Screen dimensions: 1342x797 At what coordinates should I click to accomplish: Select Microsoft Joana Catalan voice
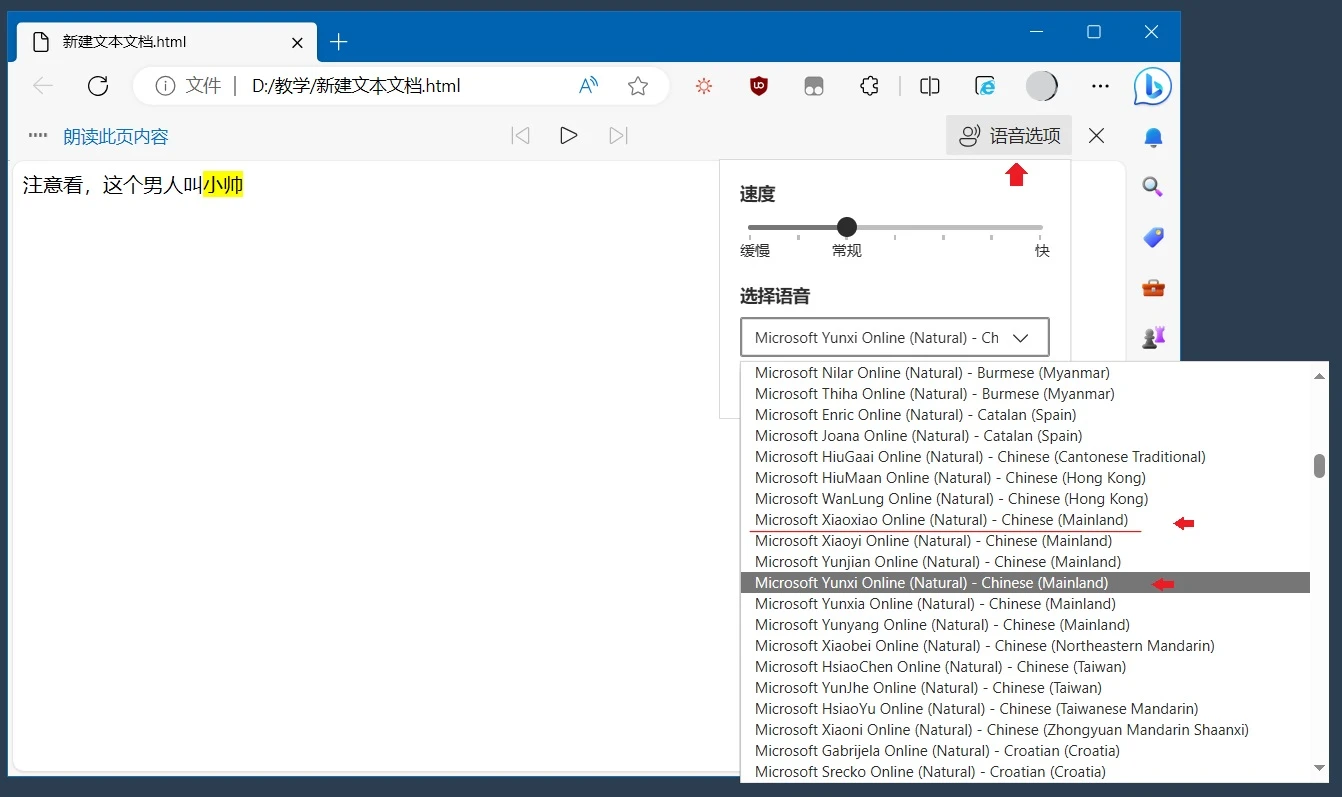1025,436
